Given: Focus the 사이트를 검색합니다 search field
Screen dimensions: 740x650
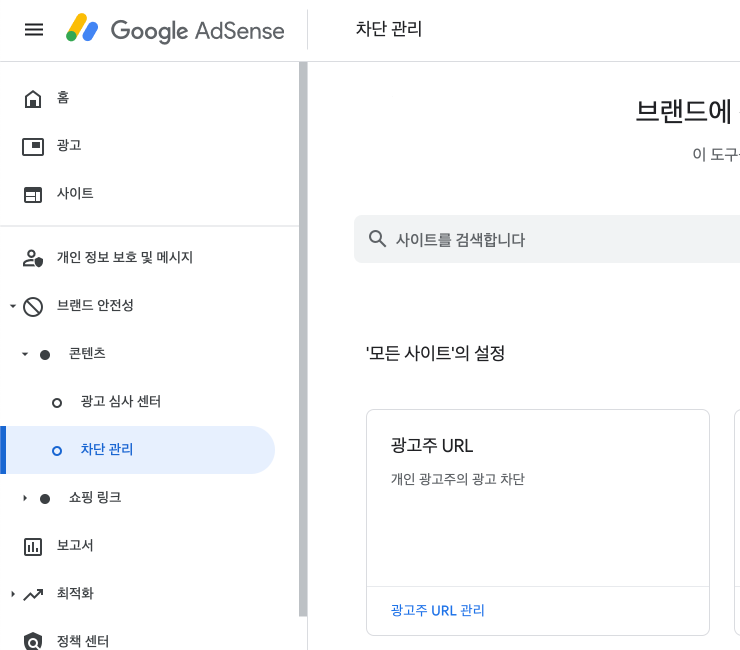Looking at the screenshot, I should pyautogui.click(x=547, y=239).
